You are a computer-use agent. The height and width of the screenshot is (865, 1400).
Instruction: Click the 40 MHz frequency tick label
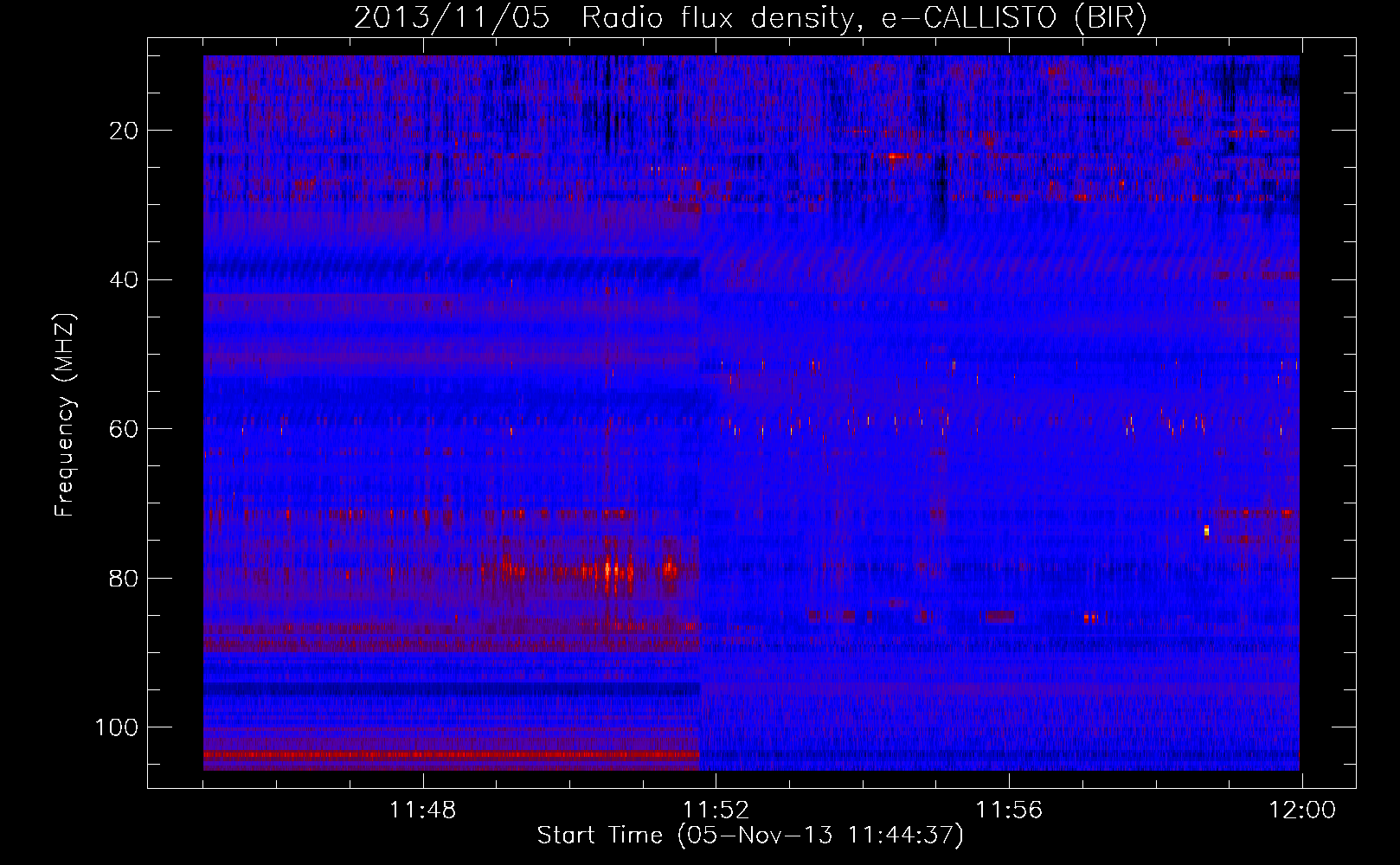tap(123, 280)
